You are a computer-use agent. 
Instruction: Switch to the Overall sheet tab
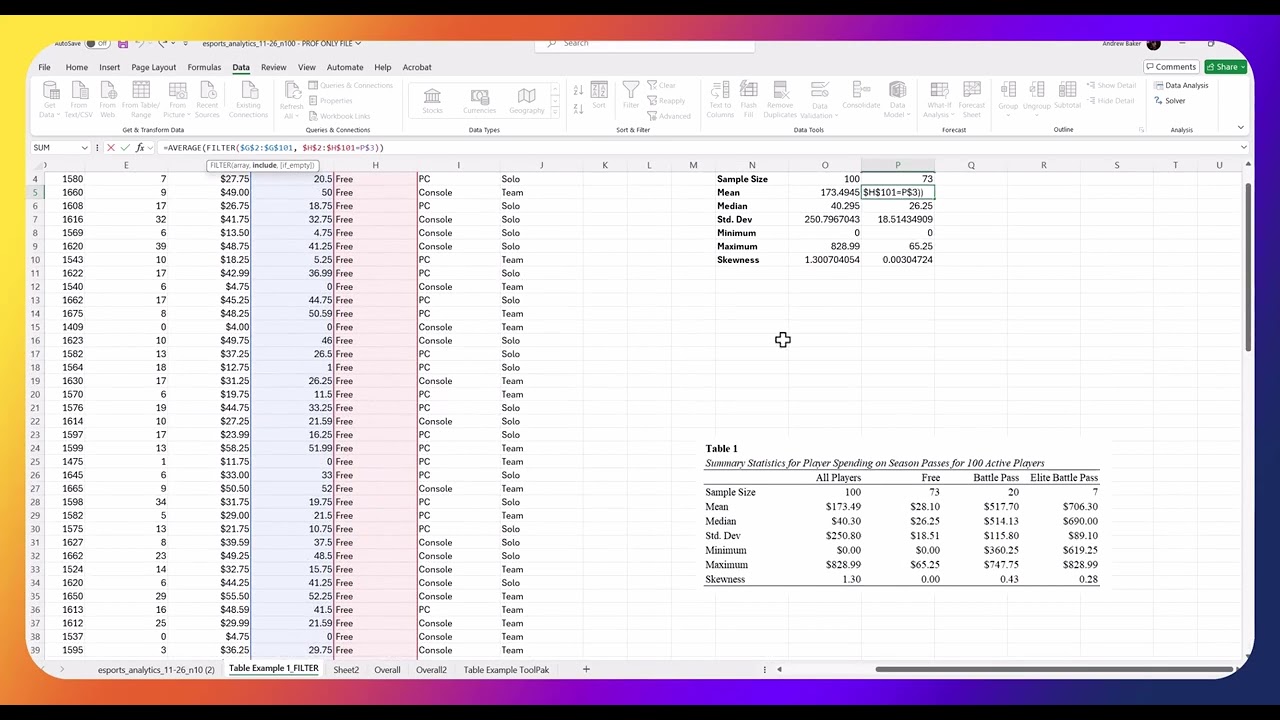click(387, 670)
